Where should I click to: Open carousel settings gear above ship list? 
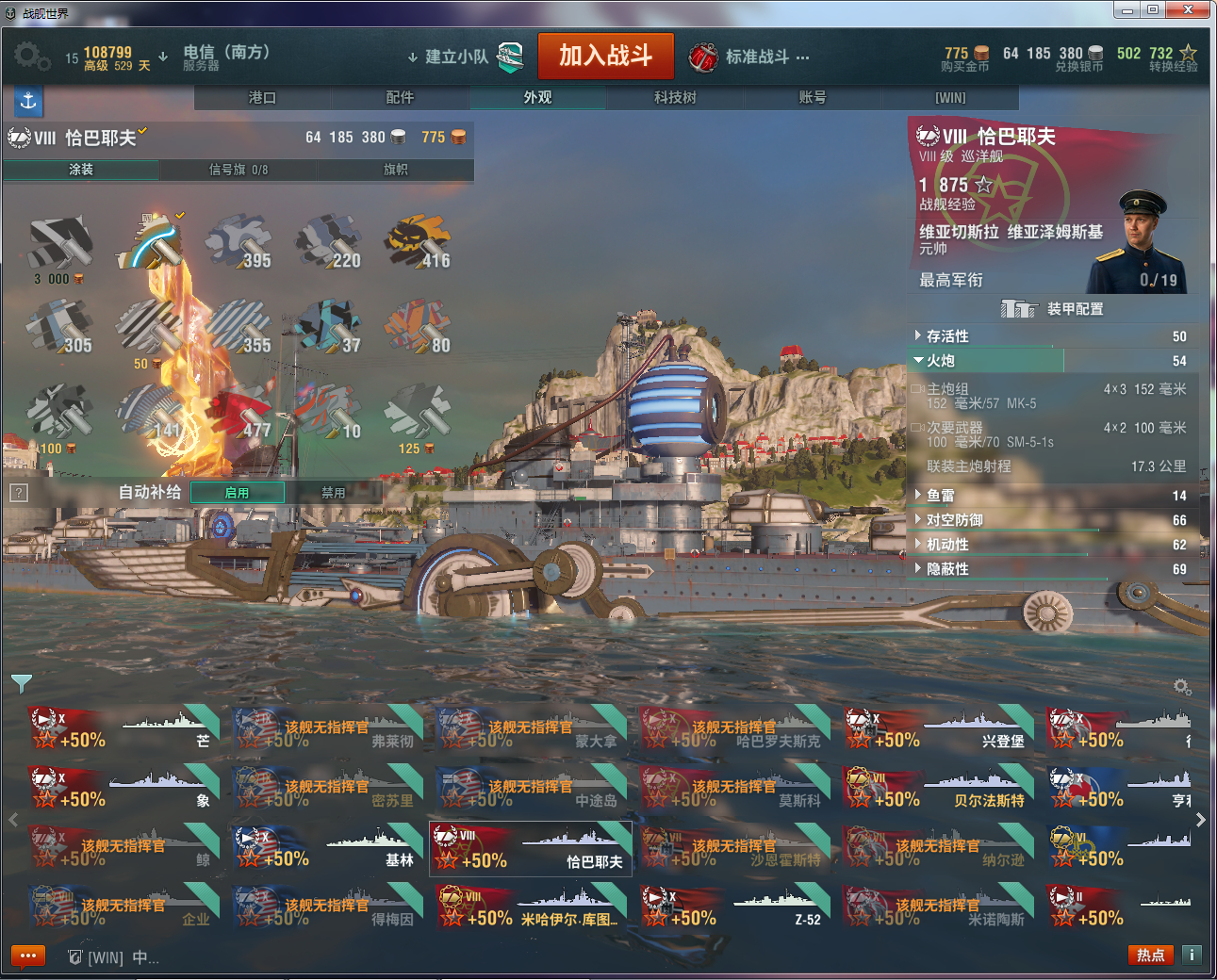(x=1182, y=687)
